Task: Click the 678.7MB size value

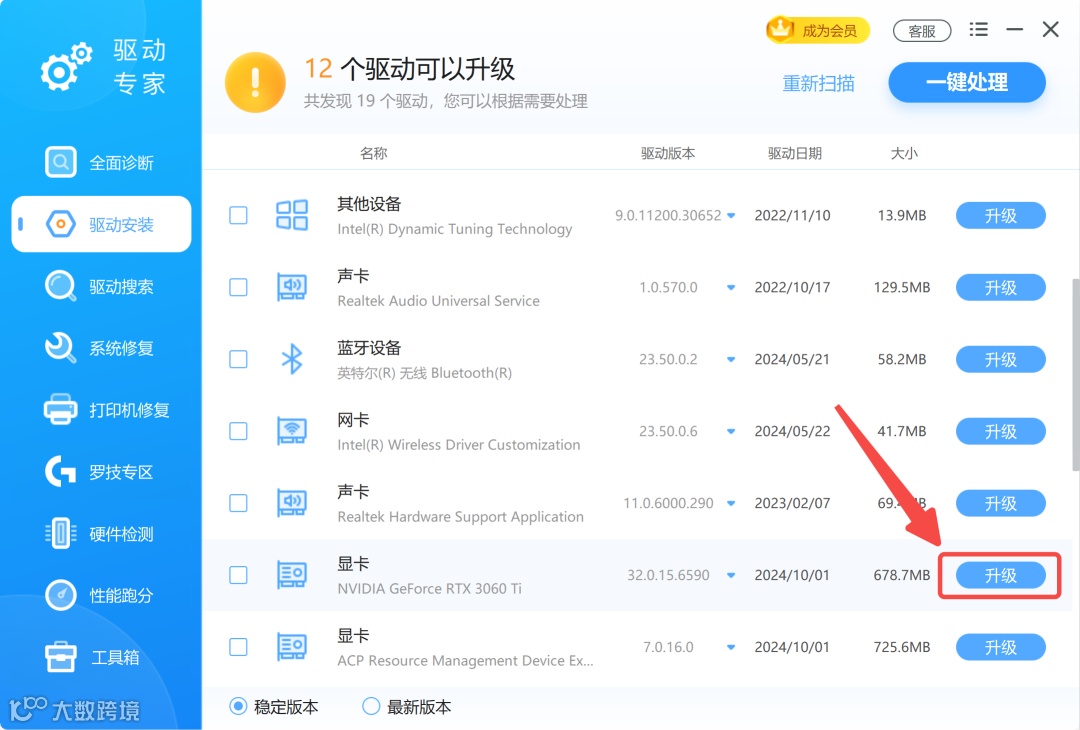Action: 902,575
